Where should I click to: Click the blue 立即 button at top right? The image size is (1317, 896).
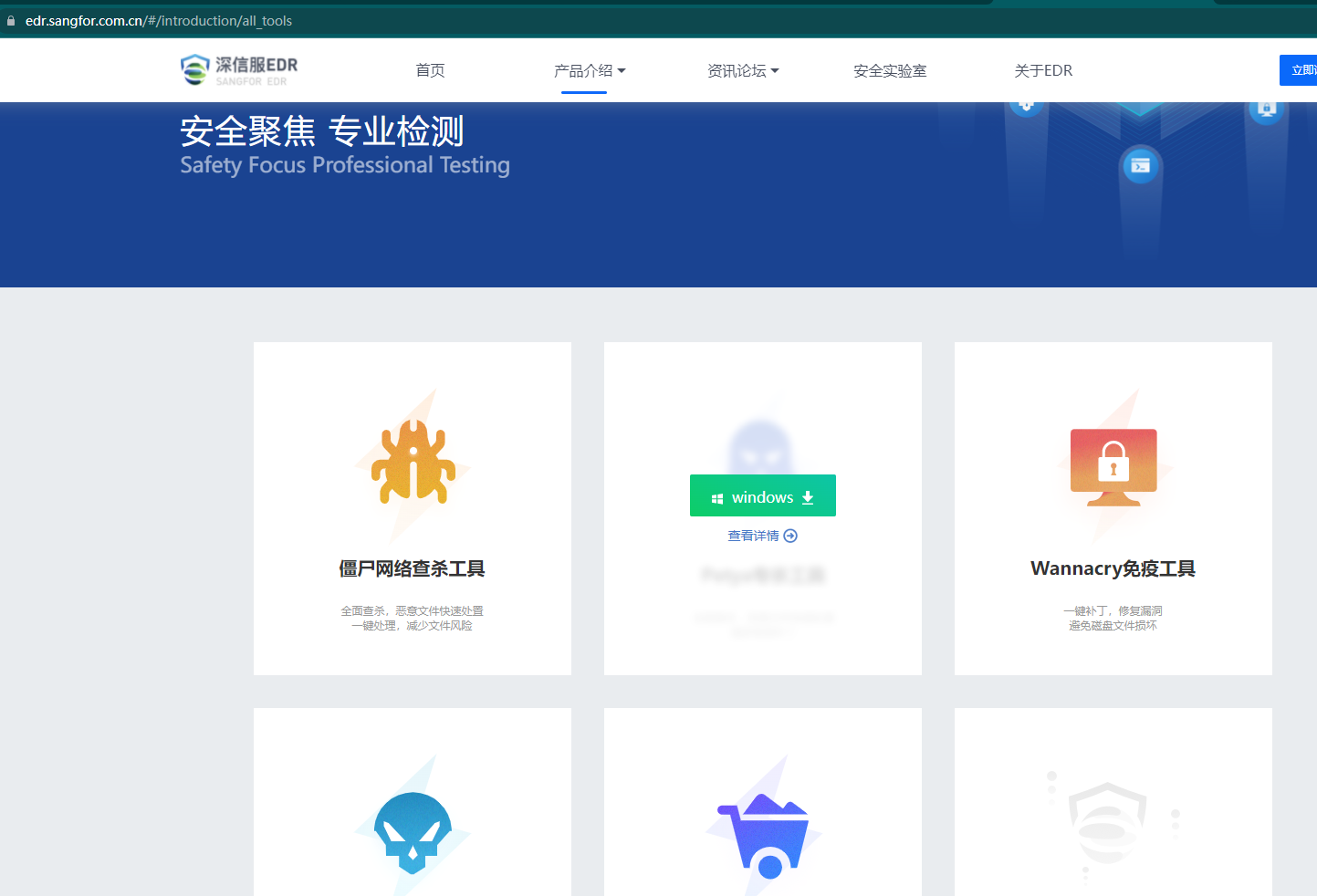(1299, 70)
